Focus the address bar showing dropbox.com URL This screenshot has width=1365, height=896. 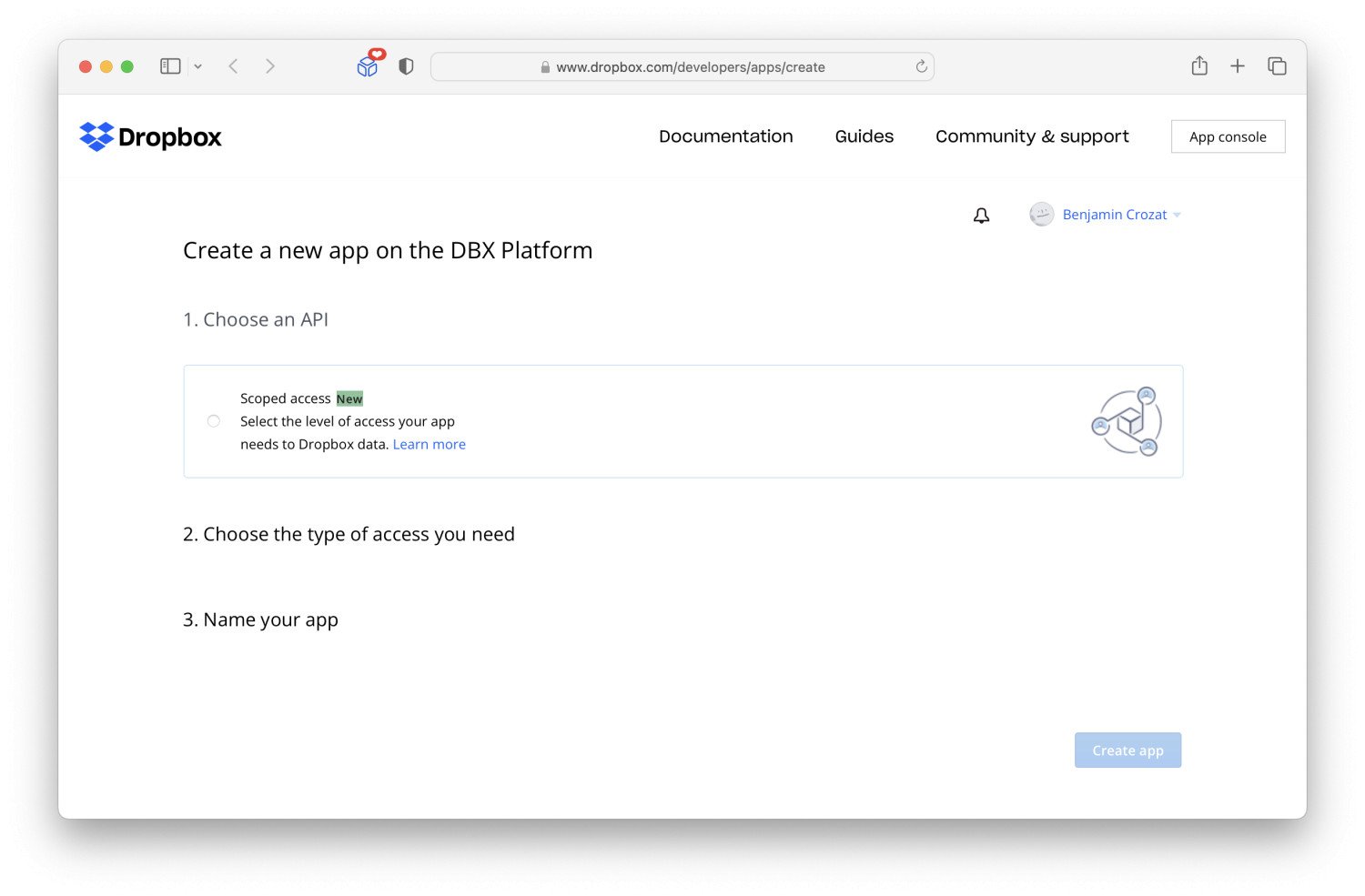click(x=682, y=66)
